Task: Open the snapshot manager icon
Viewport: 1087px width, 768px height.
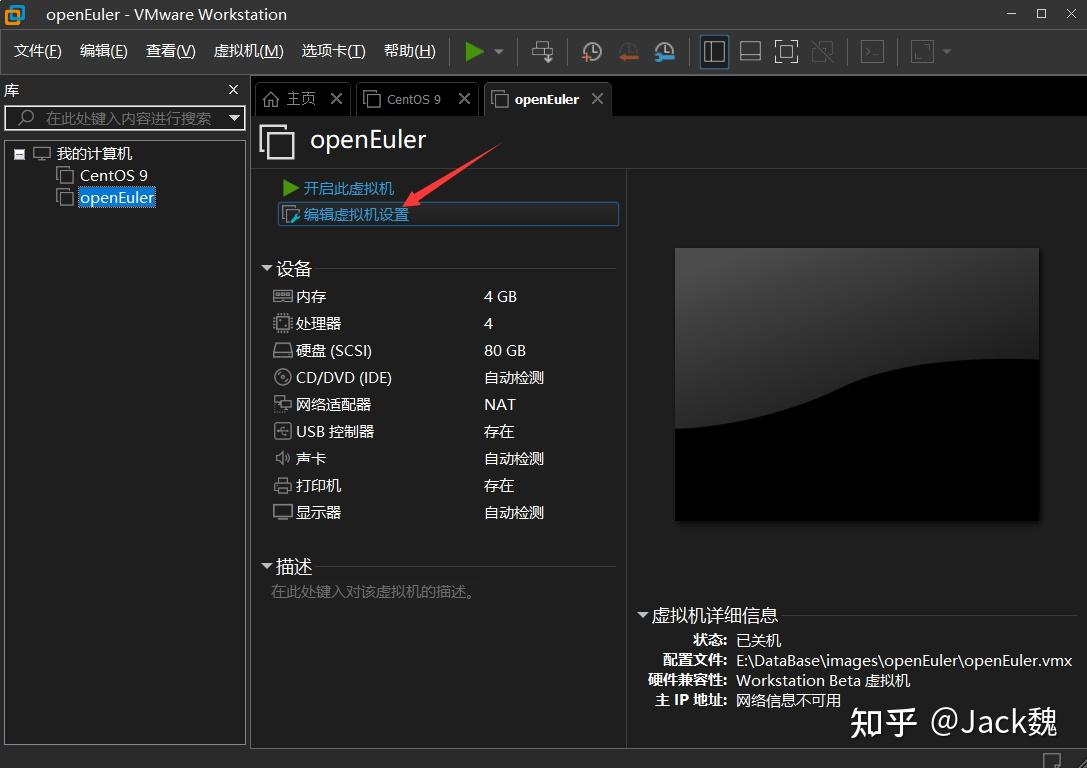Action: (x=666, y=51)
